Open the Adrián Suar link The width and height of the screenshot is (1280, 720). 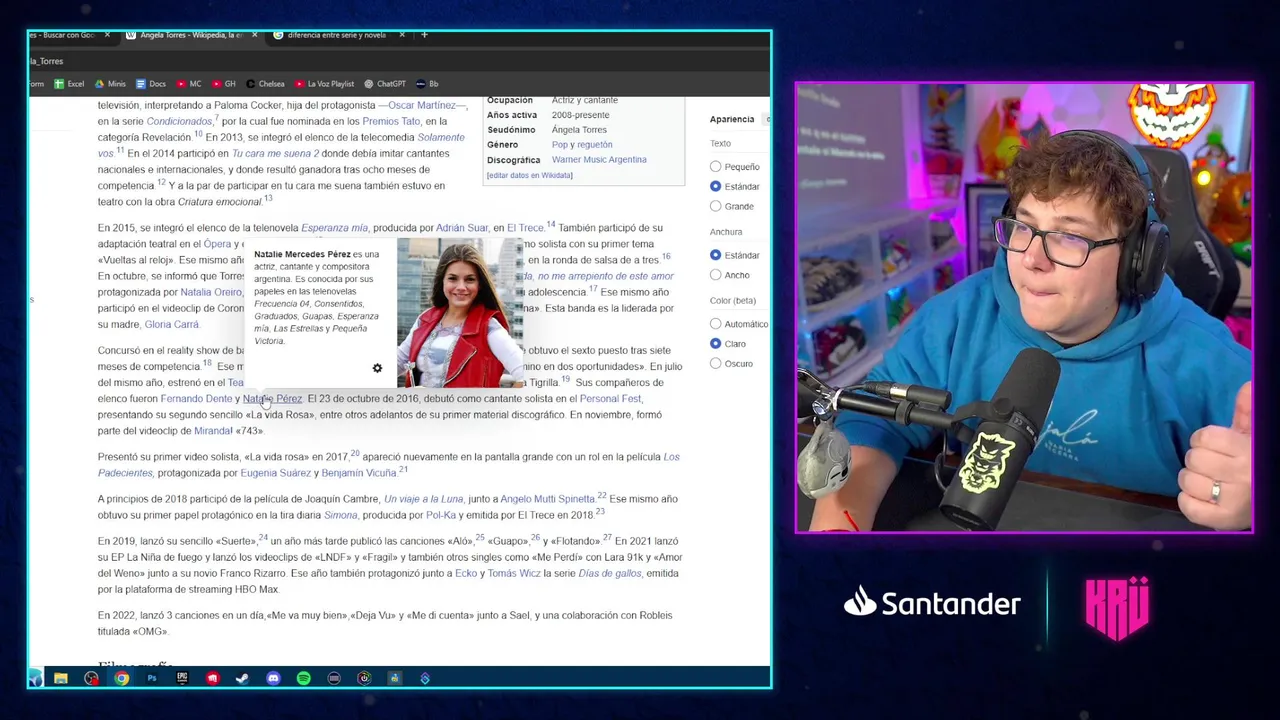(462, 228)
